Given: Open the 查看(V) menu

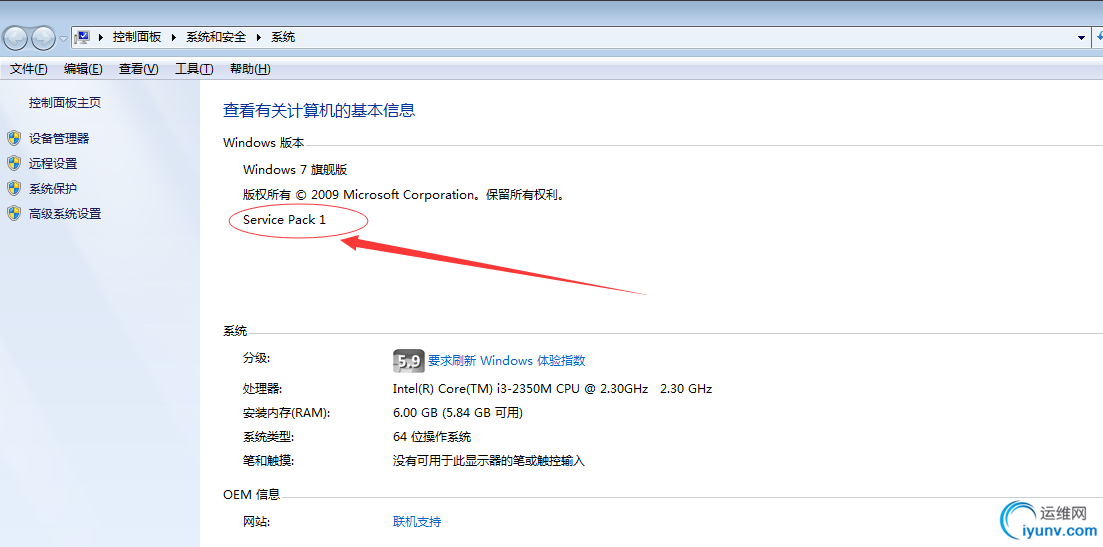Looking at the screenshot, I should (x=139, y=68).
